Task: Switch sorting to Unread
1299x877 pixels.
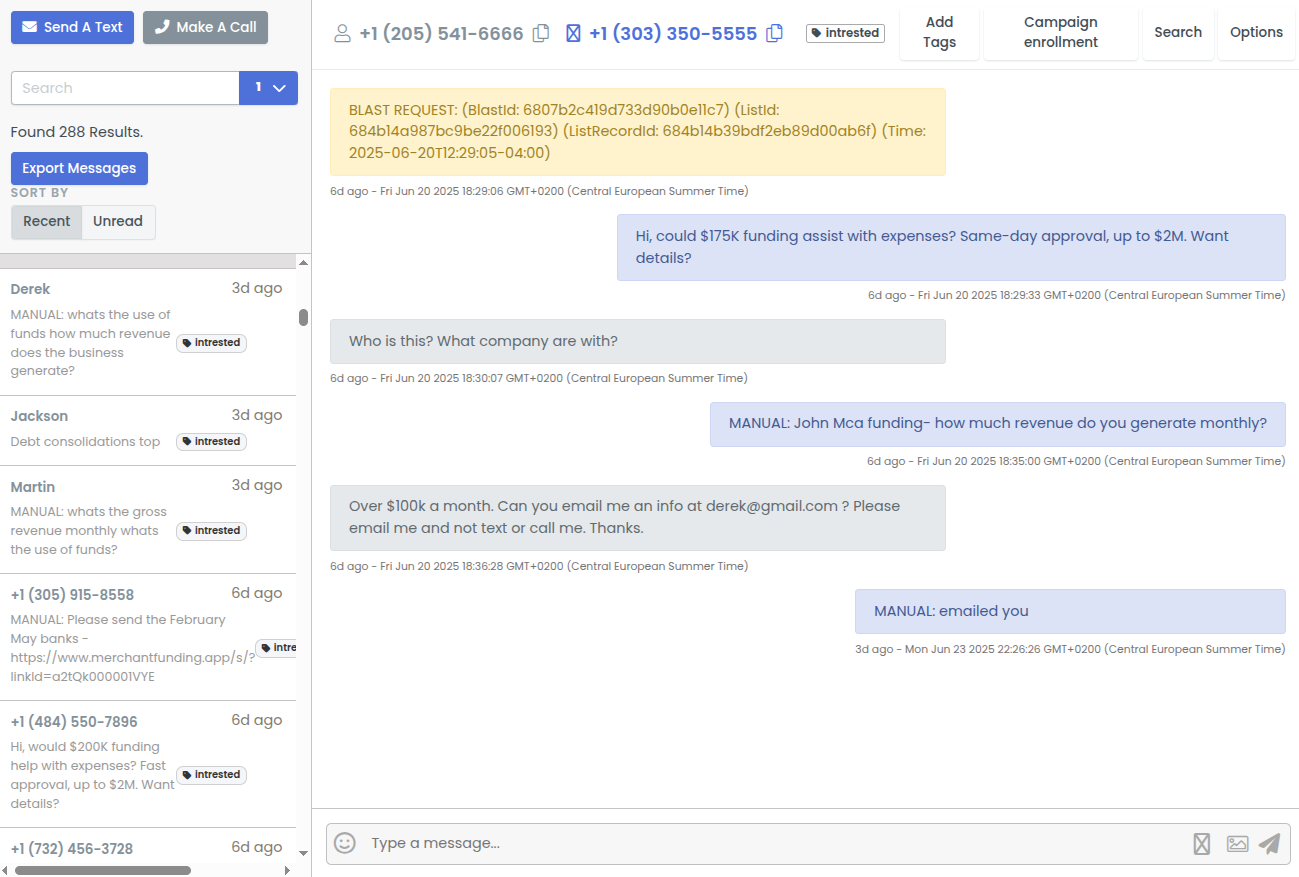Action: point(117,222)
